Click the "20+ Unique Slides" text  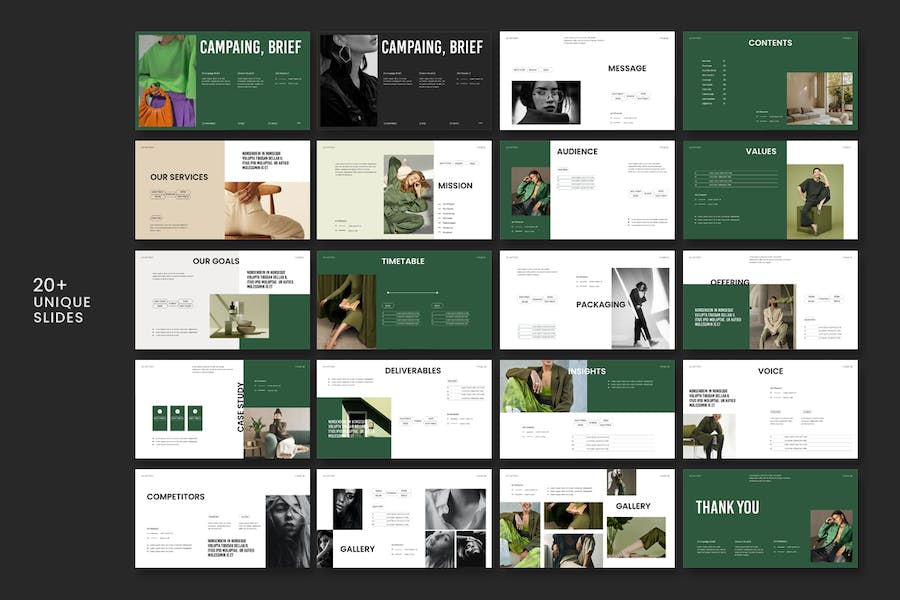click(x=60, y=302)
